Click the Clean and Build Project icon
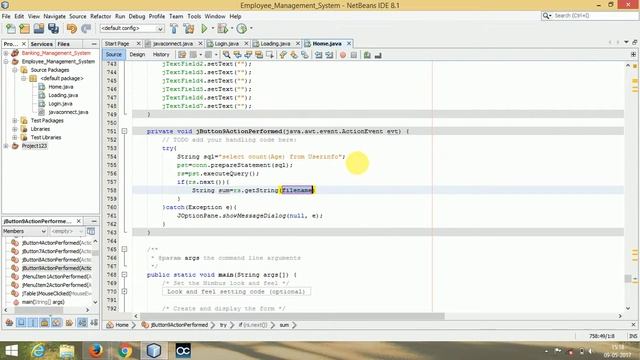This screenshot has height=360, width=640. [189, 29]
